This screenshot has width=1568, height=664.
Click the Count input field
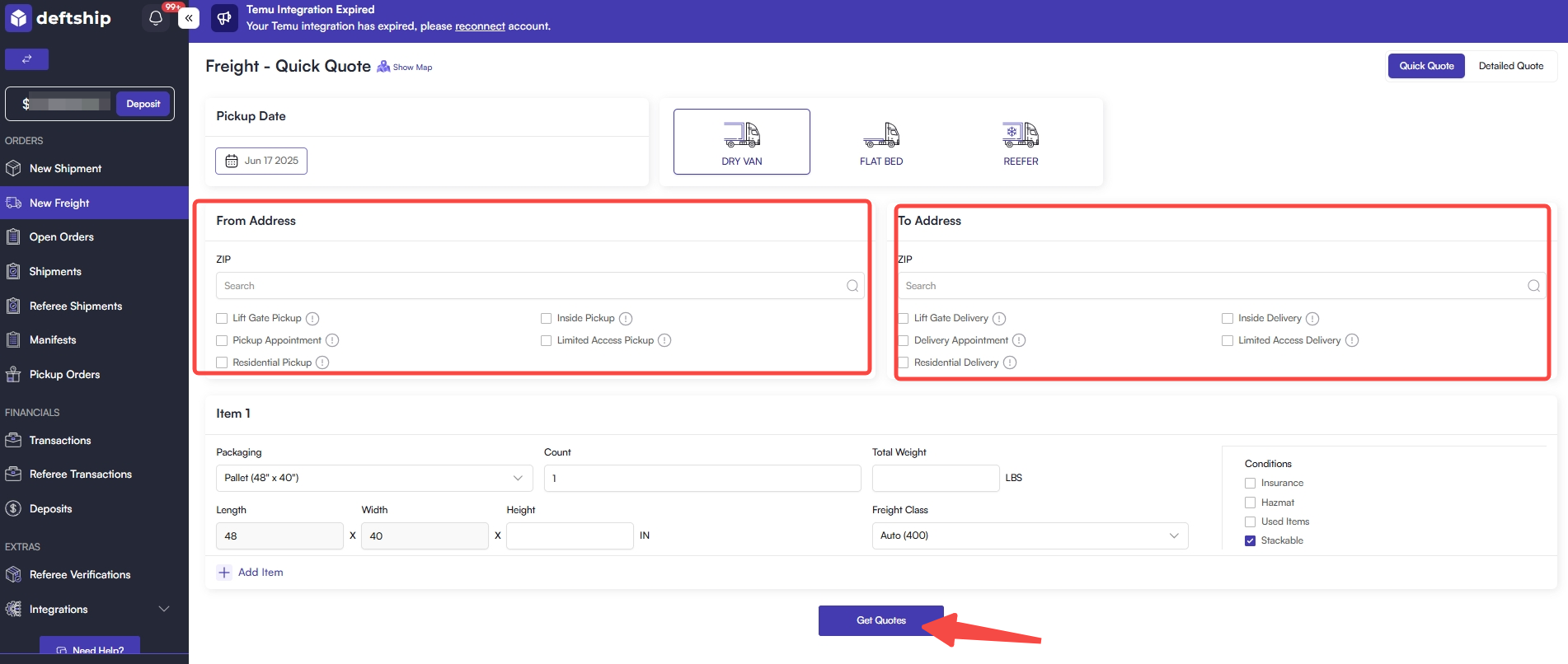pyautogui.click(x=702, y=478)
